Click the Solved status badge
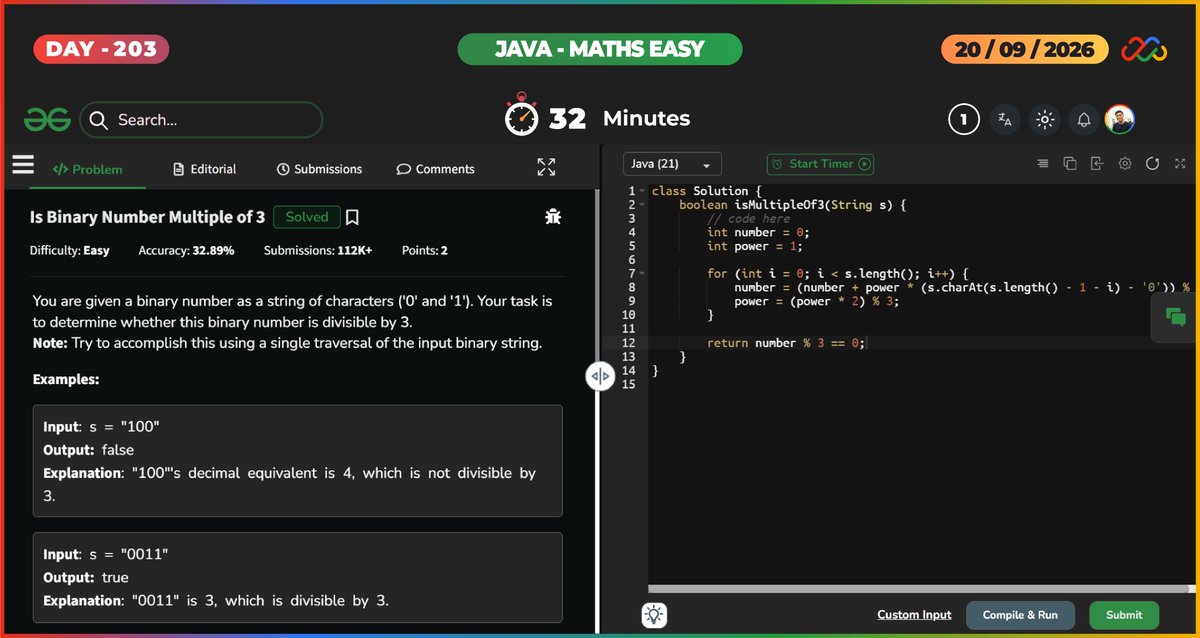The width and height of the screenshot is (1200, 638). click(x=306, y=217)
